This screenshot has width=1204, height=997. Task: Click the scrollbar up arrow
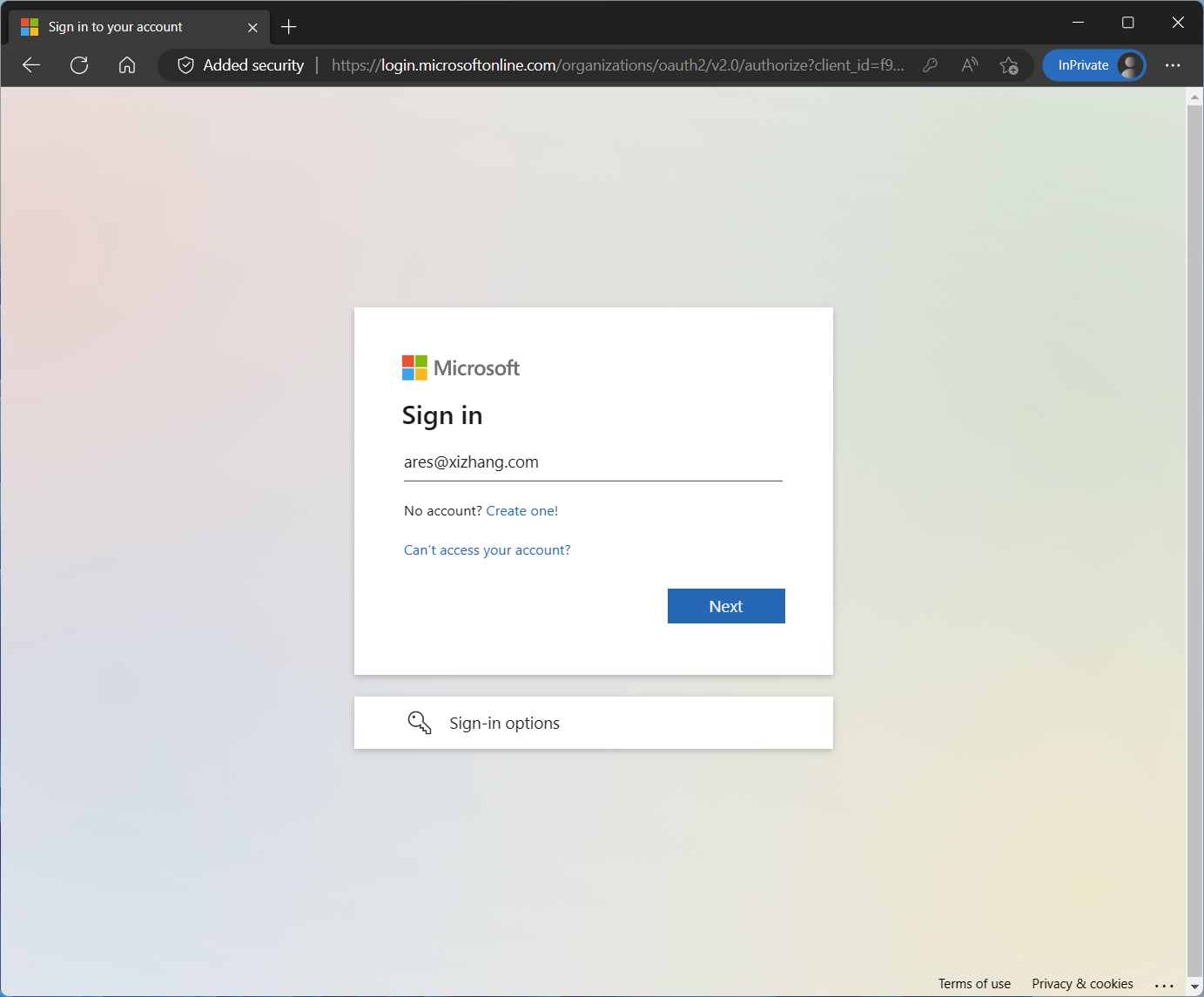coord(1194,96)
